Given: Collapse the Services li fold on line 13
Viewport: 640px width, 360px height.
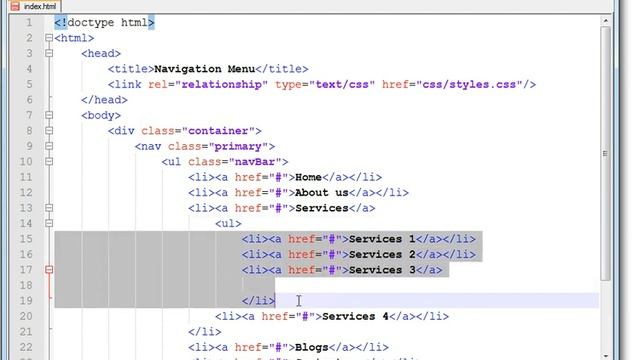Looking at the screenshot, I should (x=49, y=208).
